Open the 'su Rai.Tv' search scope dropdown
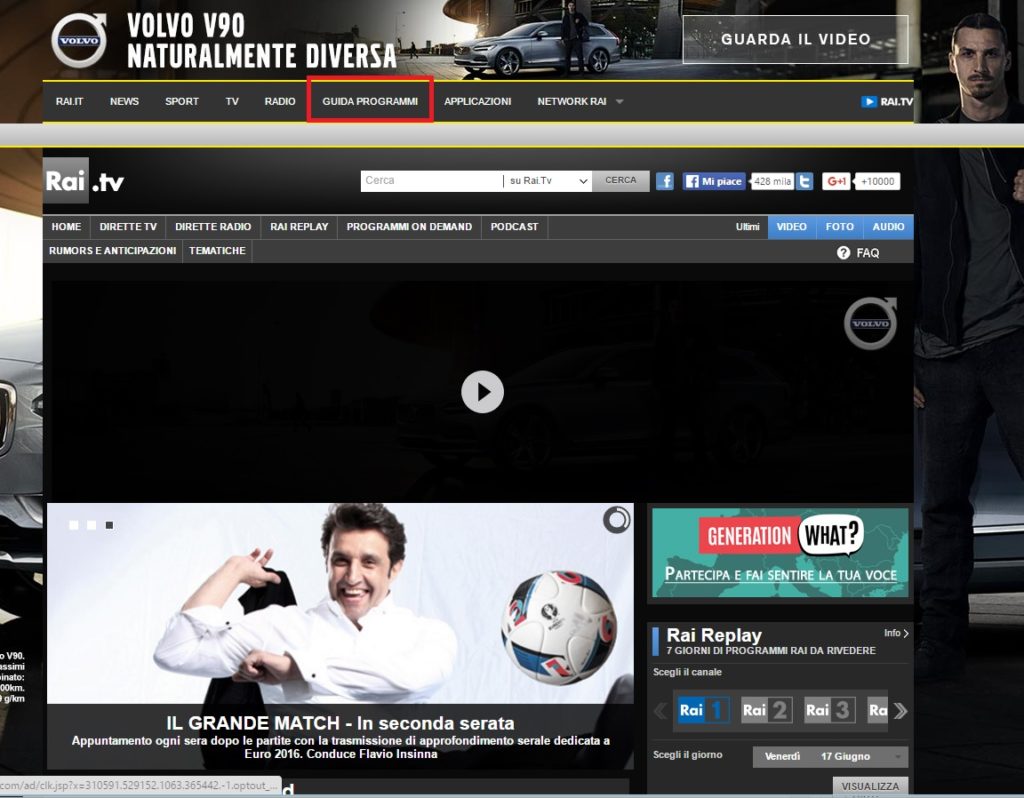1024x798 pixels. pyautogui.click(x=546, y=181)
